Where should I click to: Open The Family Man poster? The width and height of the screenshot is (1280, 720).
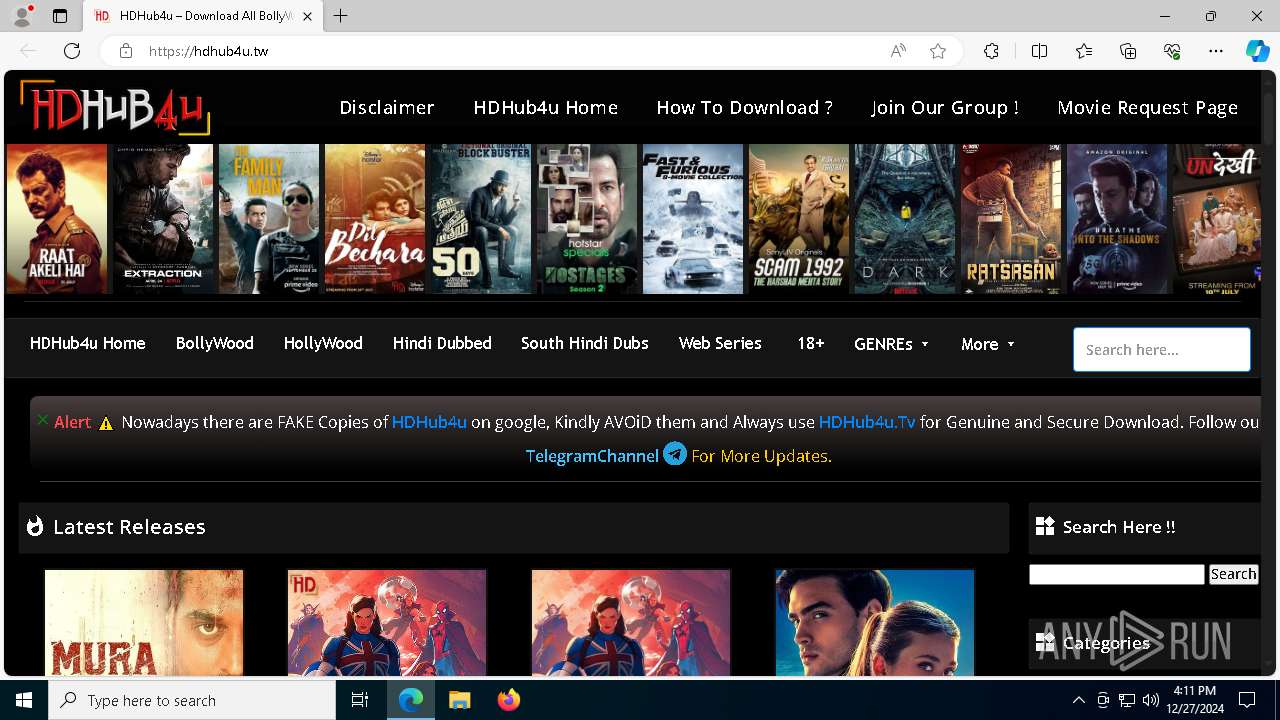[x=269, y=219]
